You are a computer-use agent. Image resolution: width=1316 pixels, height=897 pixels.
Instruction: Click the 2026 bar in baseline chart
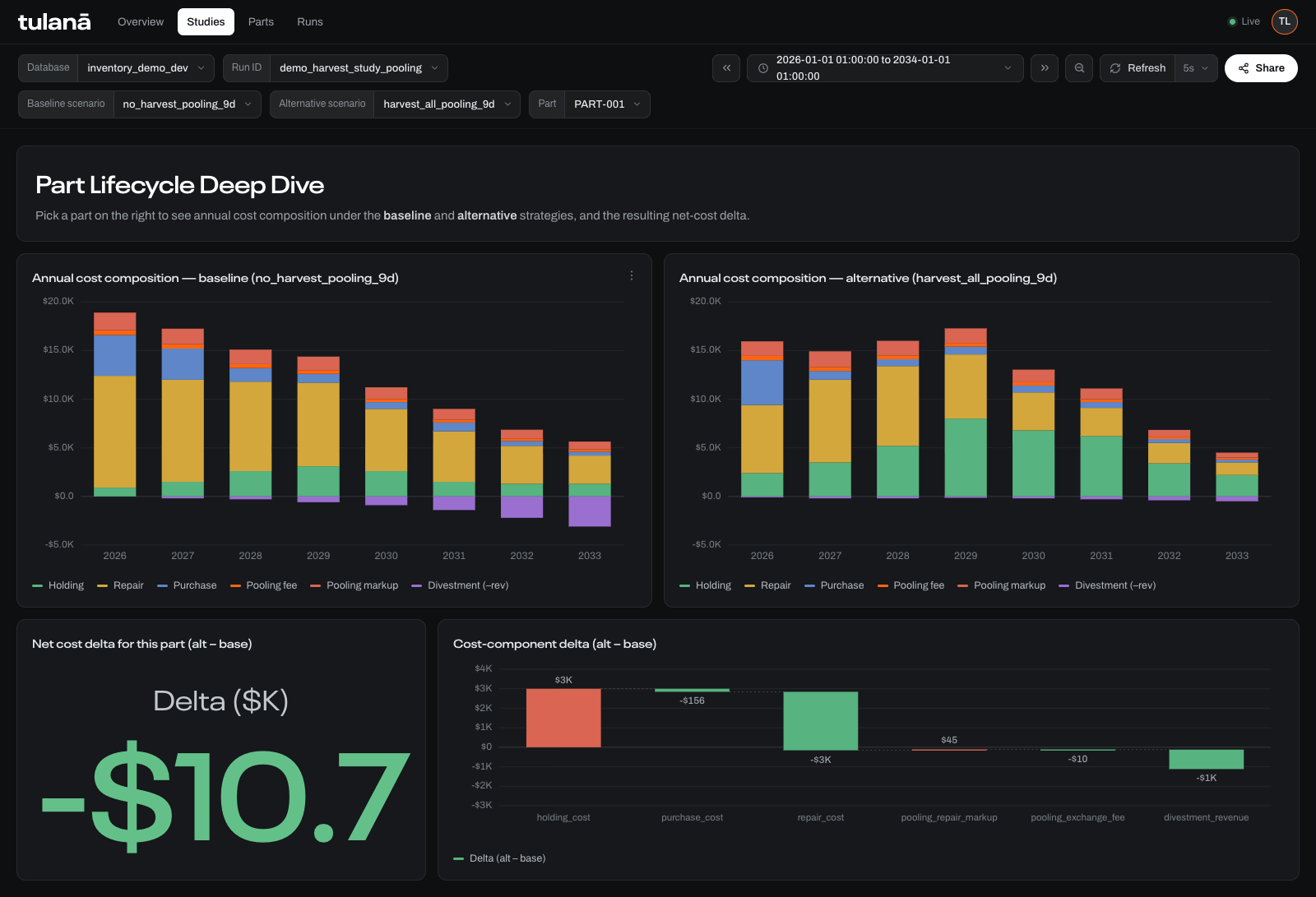(x=115, y=405)
